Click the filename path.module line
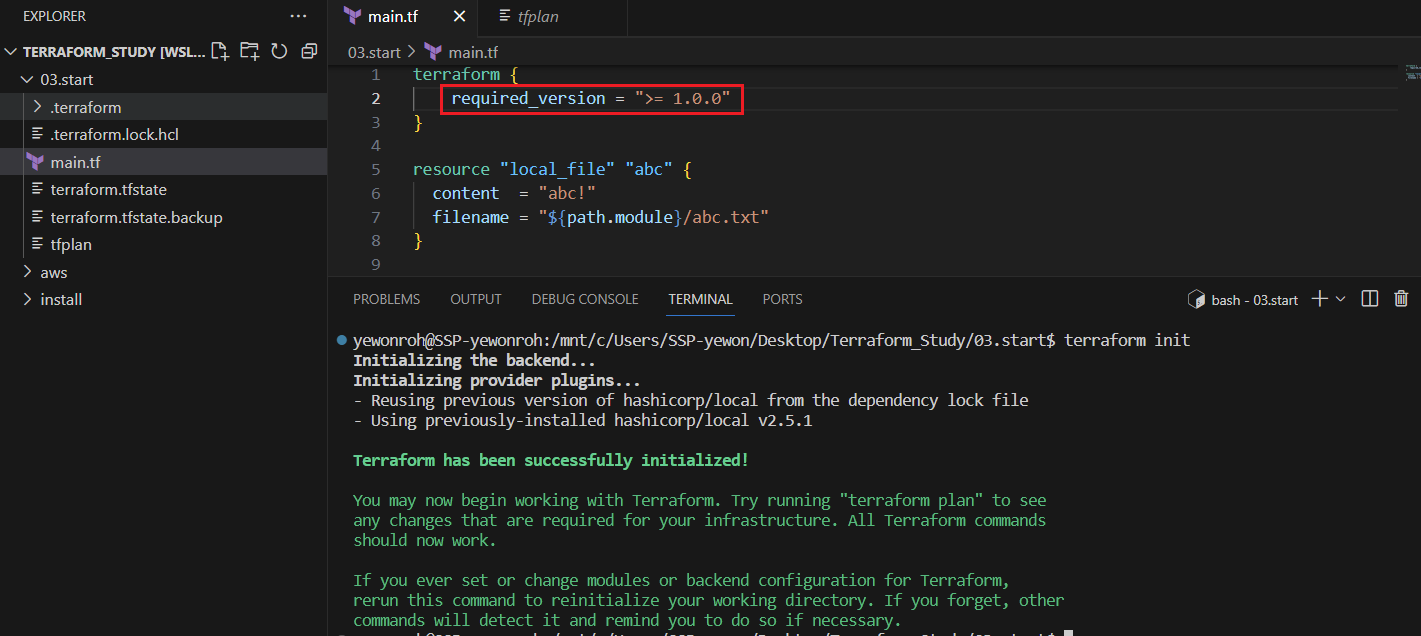 (x=600, y=217)
